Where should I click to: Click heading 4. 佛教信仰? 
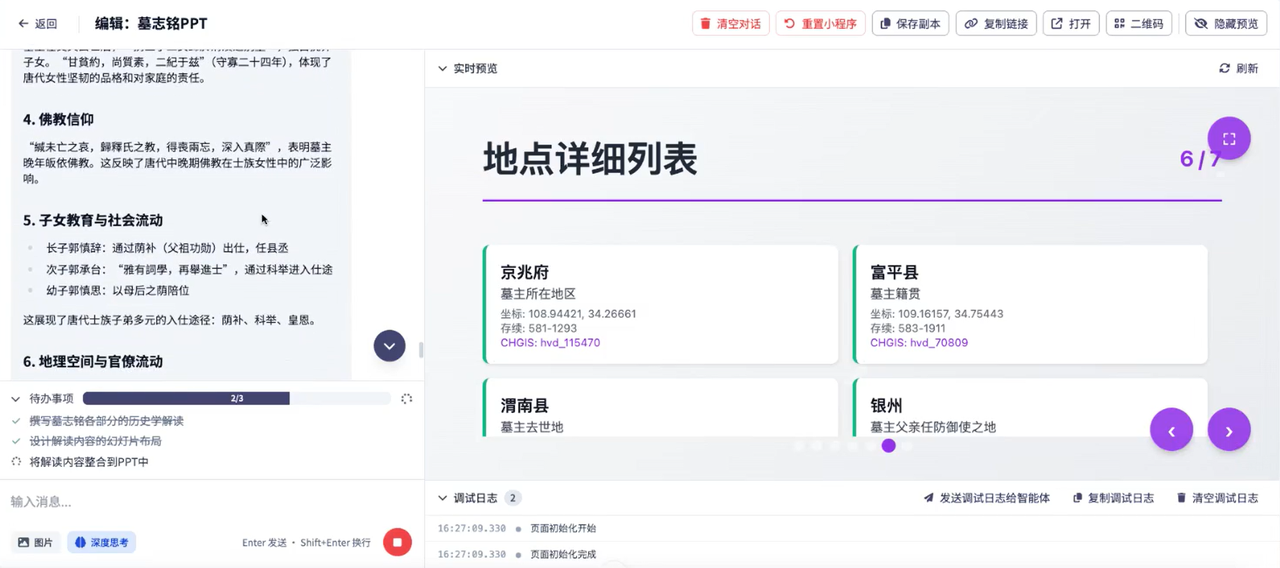pos(58,119)
